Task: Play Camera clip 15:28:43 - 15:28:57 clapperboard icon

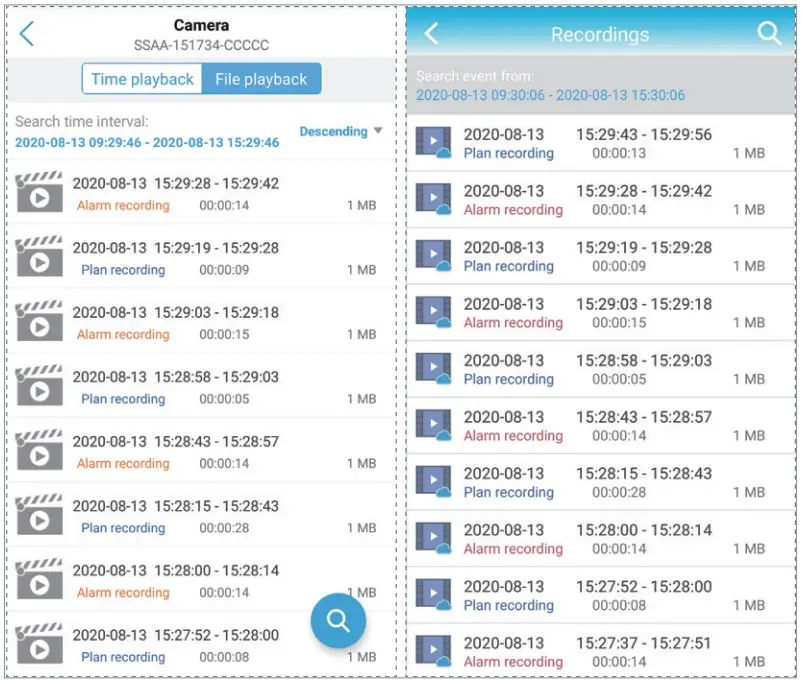Action: [x=39, y=450]
